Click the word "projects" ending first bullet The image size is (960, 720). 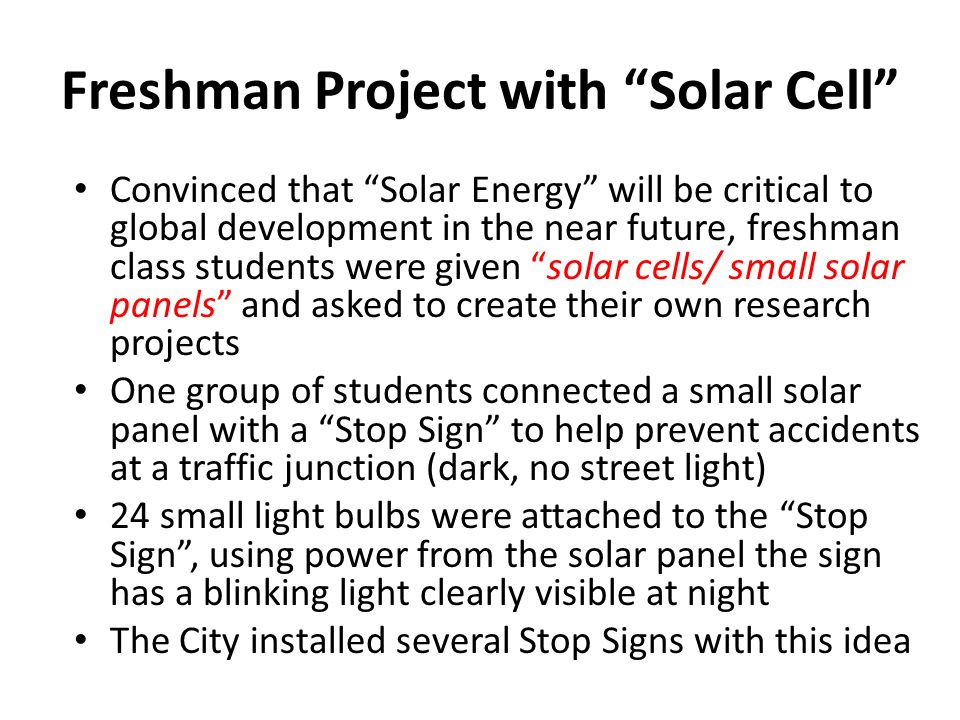174,345
